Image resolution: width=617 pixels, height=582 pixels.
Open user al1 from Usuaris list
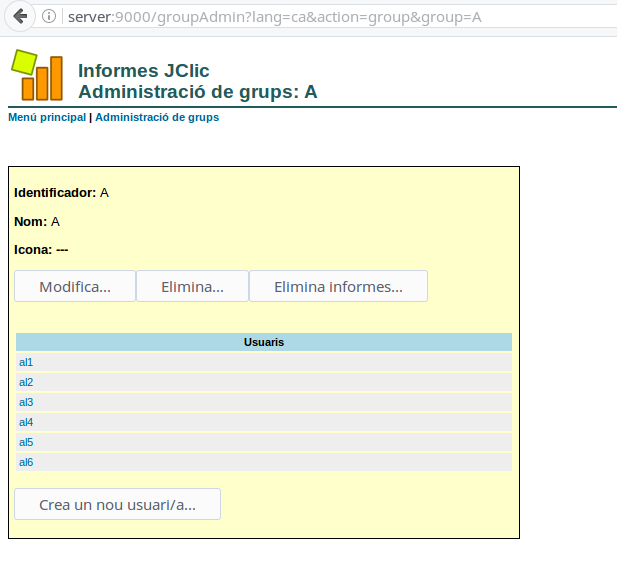26,362
